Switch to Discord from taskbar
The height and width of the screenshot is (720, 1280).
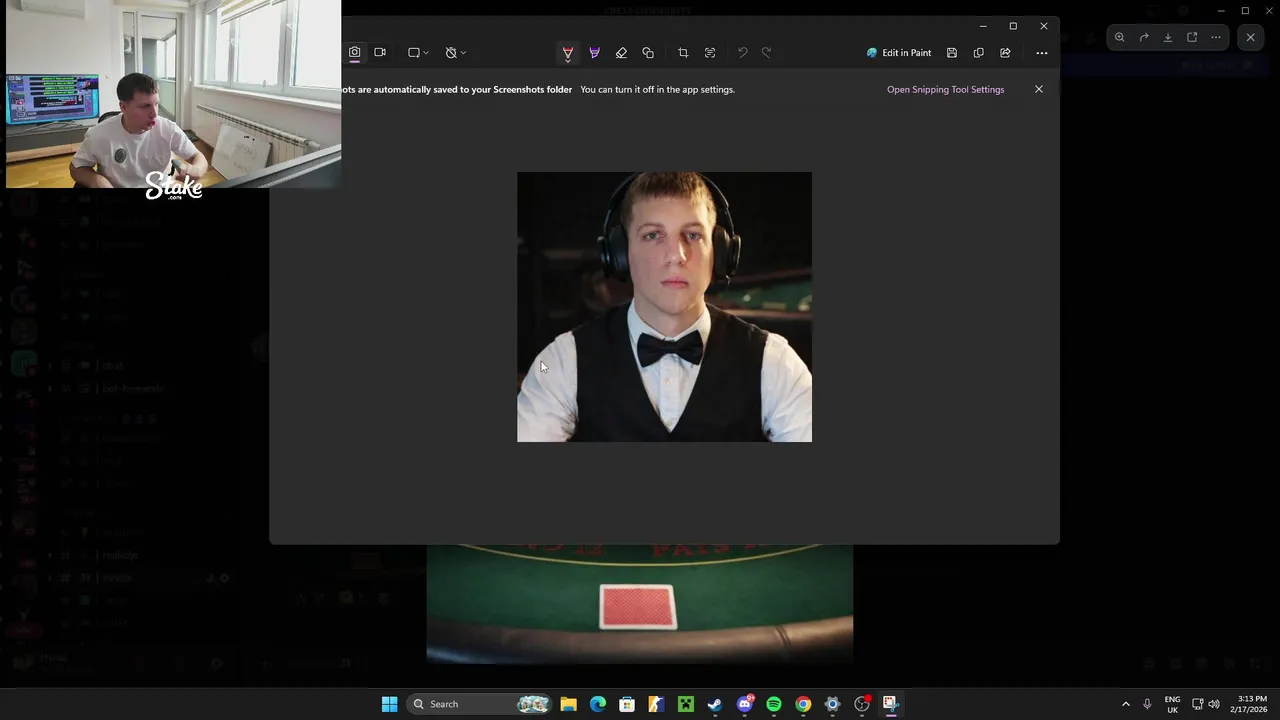coord(745,704)
